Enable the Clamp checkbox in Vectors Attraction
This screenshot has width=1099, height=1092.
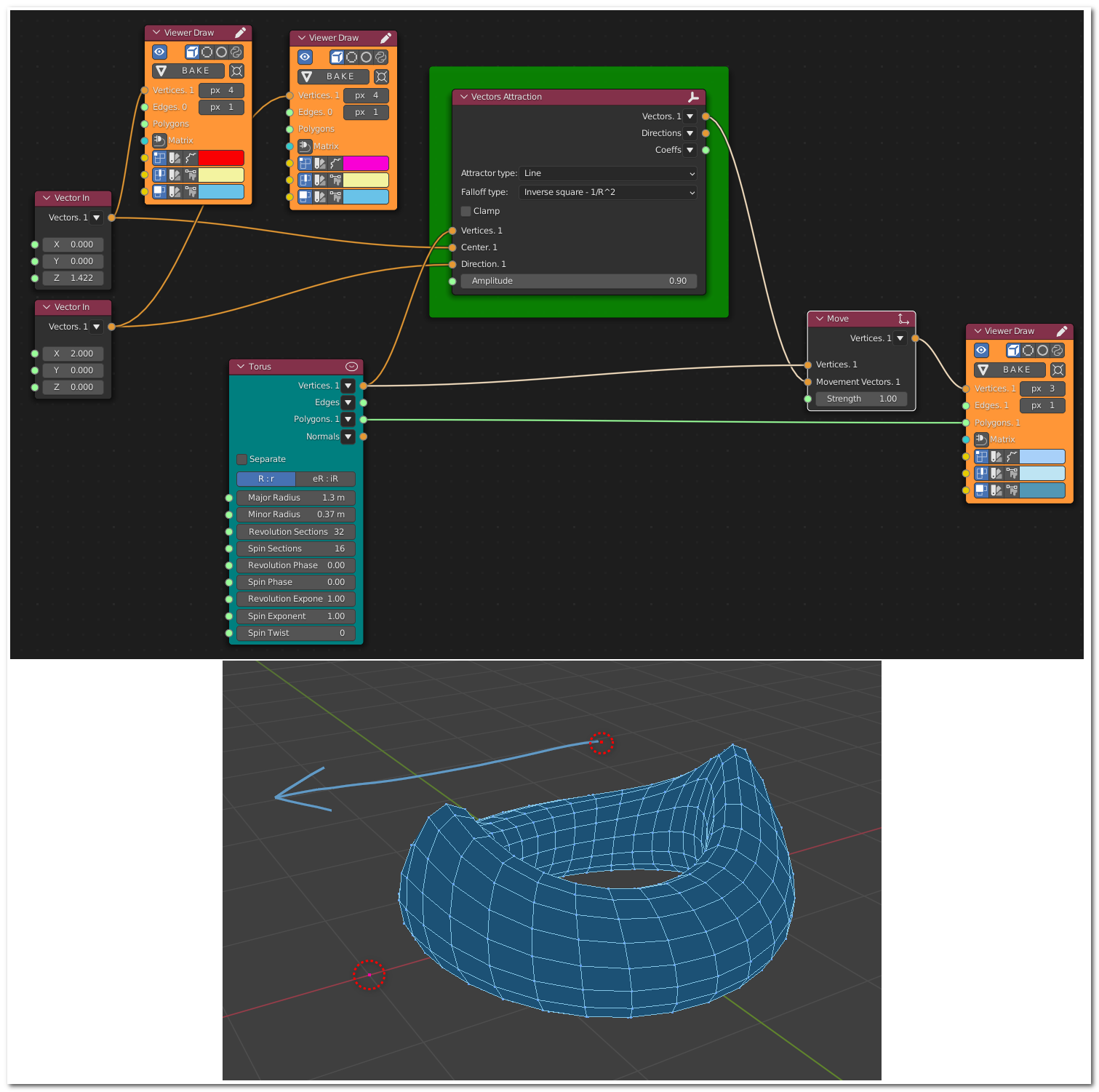pyautogui.click(x=466, y=211)
